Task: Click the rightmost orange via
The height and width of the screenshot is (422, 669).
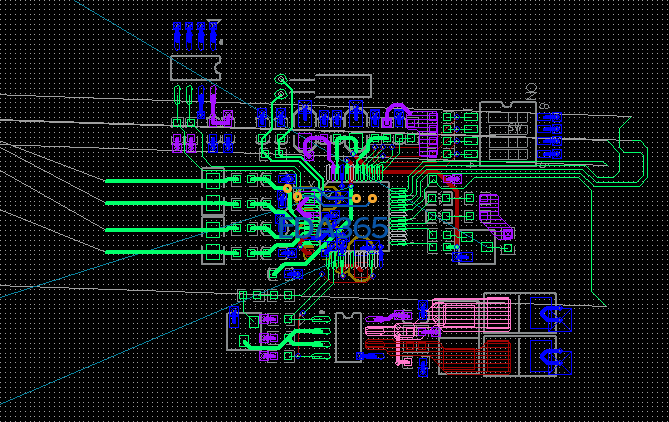Action: [372, 198]
